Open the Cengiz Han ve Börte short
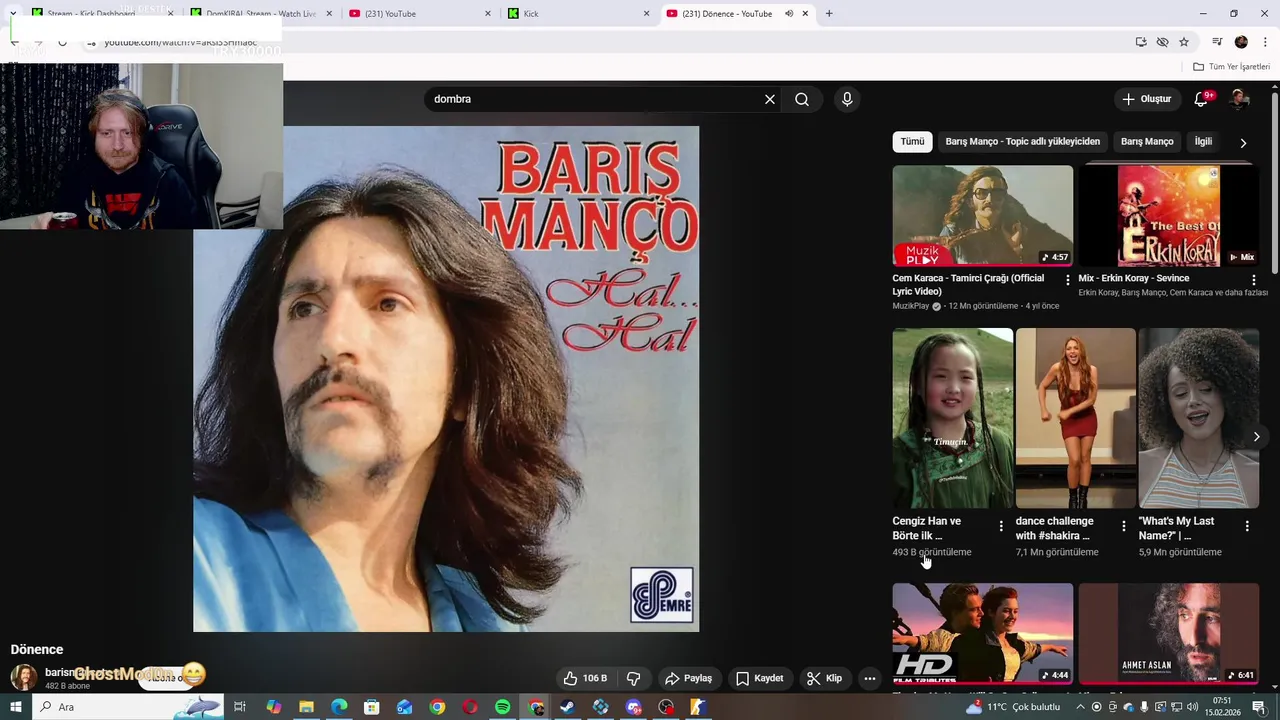1280x720 pixels. 953,418
